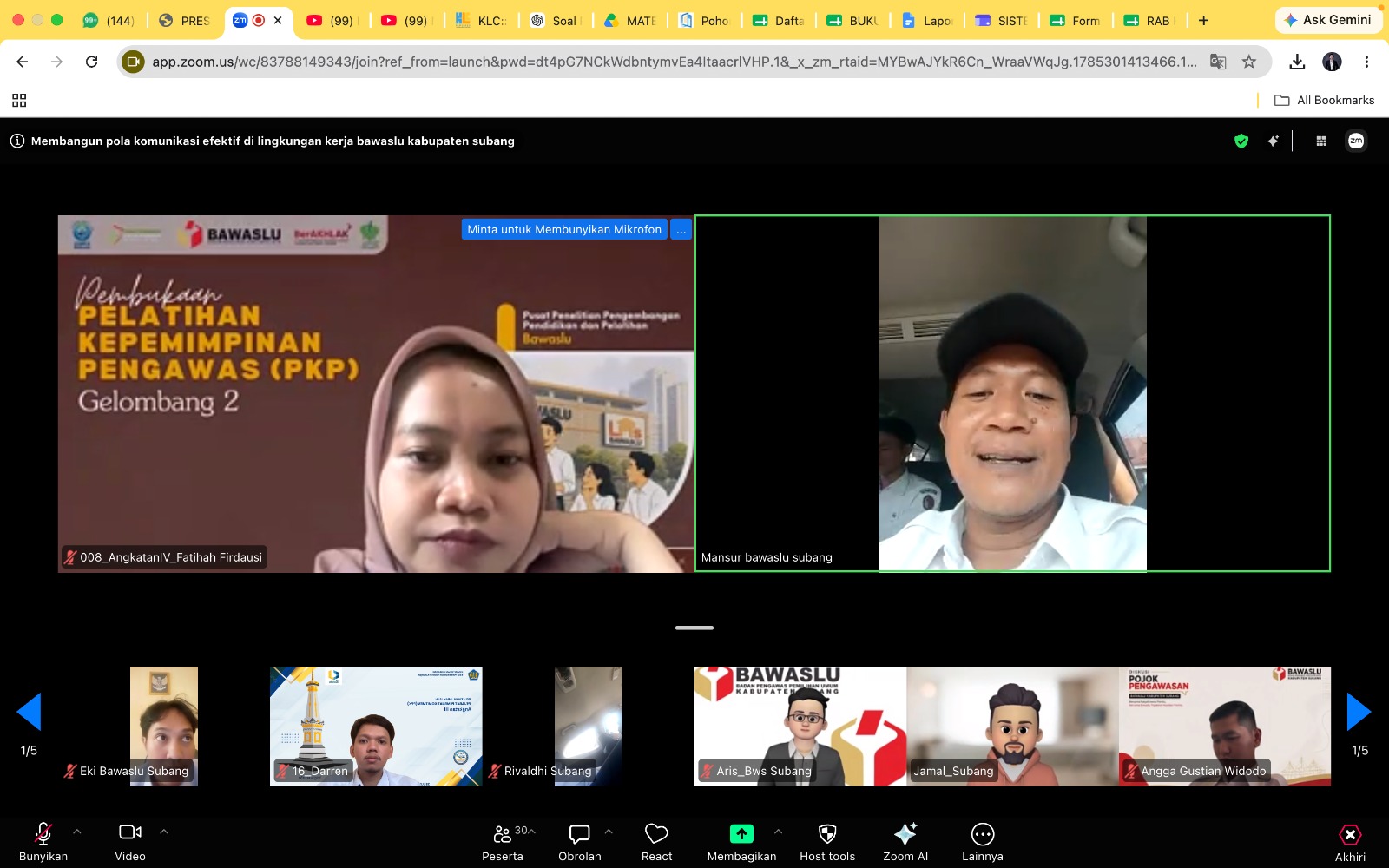Unmute microphone with Bunyikan
1389x868 pixels.
[43, 842]
